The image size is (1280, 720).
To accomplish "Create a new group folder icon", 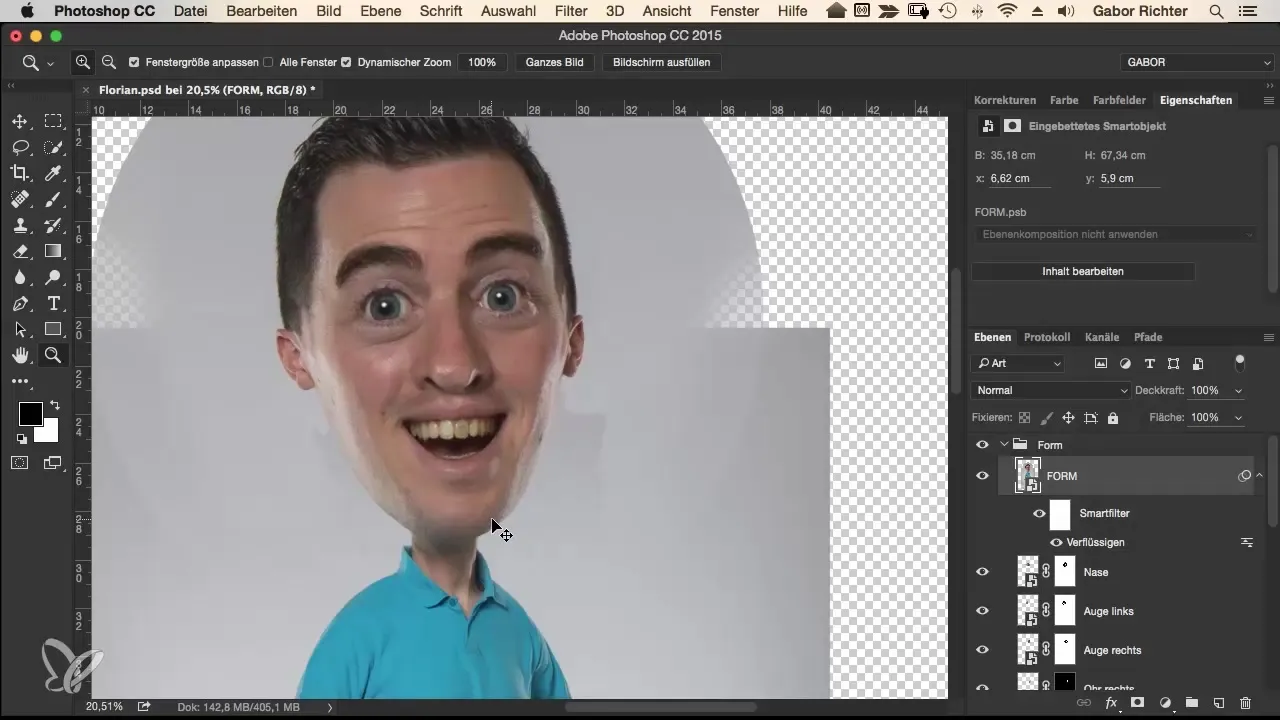I will 1192,703.
